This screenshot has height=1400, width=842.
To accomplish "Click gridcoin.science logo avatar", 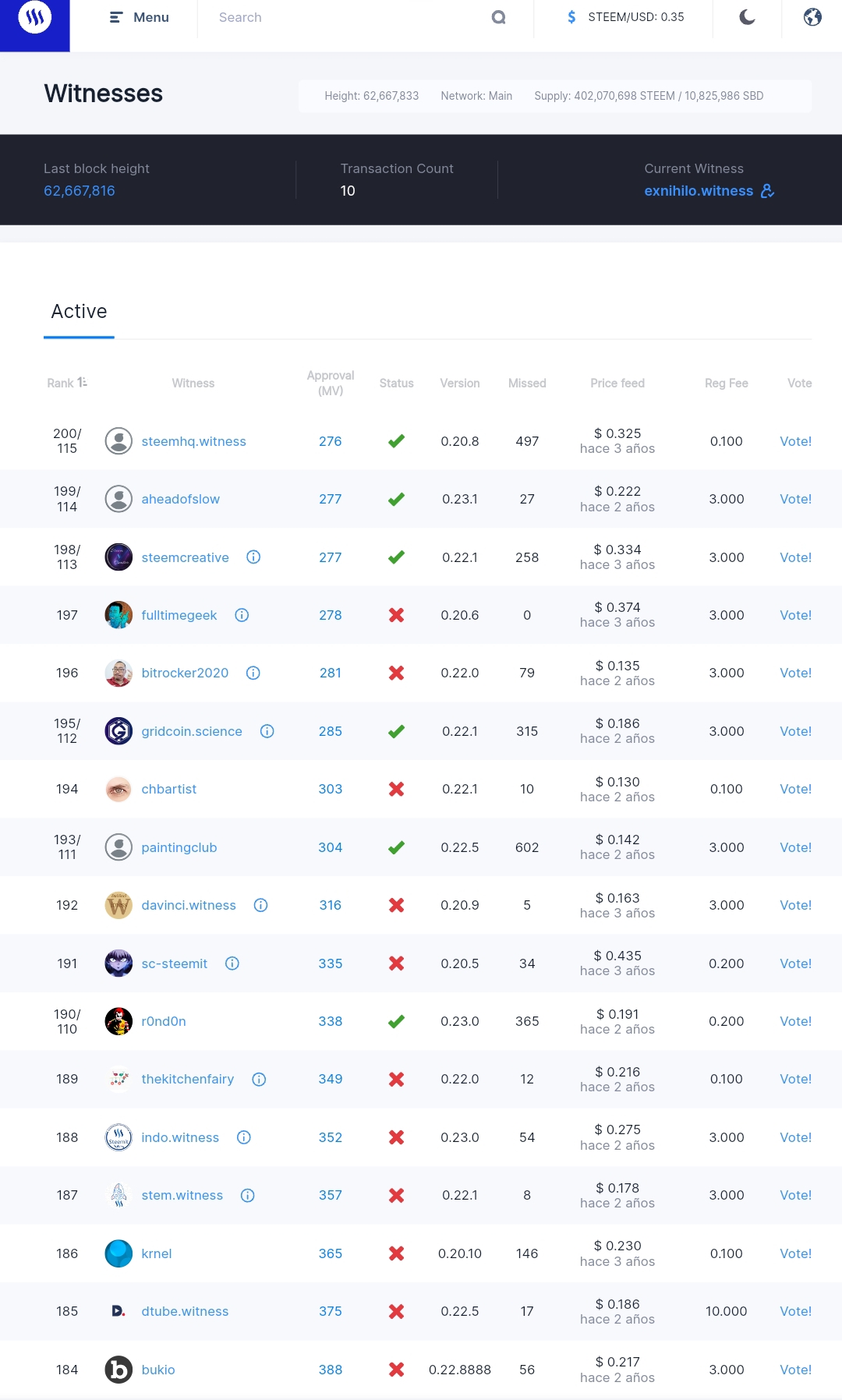I will pyautogui.click(x=119, y=731).
